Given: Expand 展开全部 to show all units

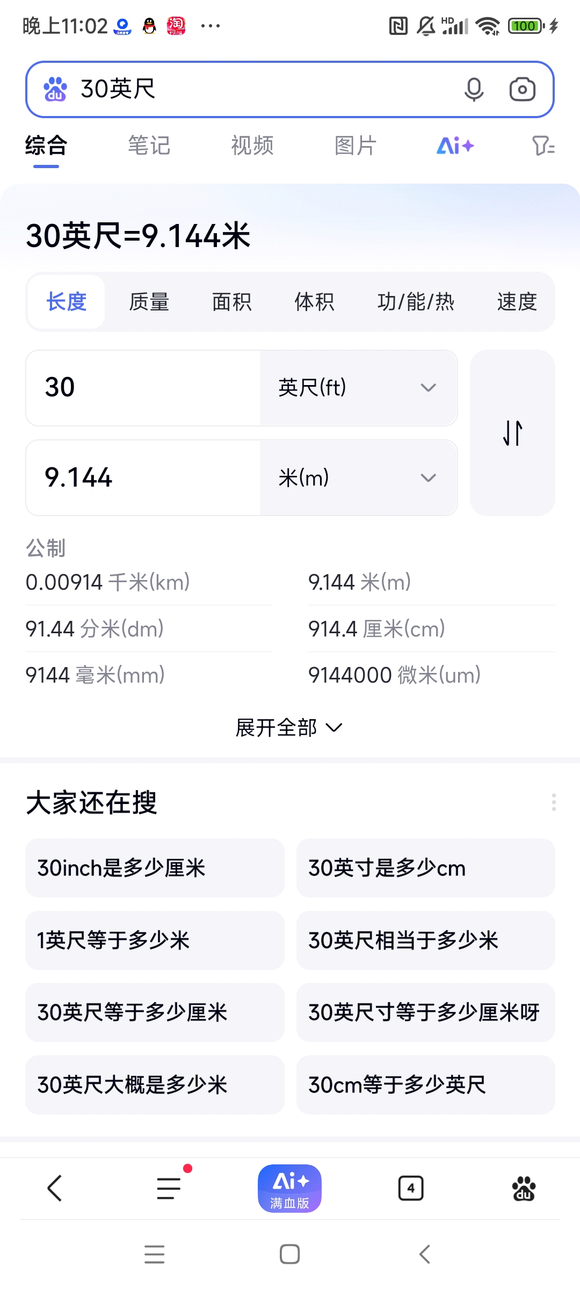Looking at the screenshot, I should pos(289,727).
